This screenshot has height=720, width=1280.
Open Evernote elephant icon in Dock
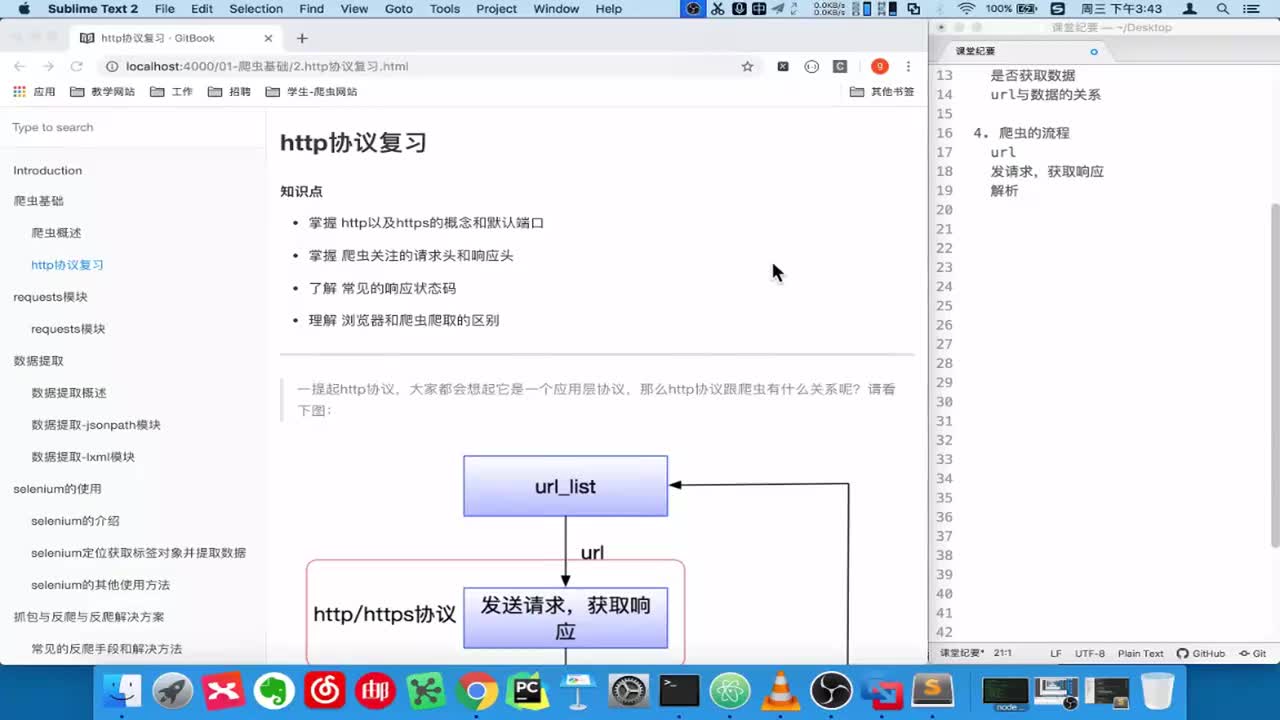[274, 690]
